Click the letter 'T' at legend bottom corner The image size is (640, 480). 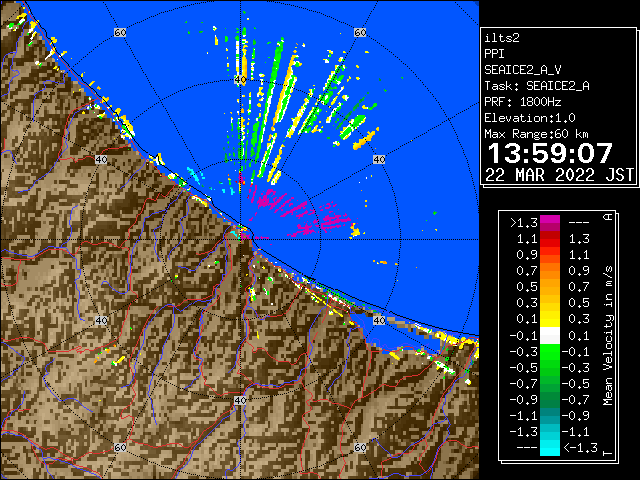coord(608,453)
